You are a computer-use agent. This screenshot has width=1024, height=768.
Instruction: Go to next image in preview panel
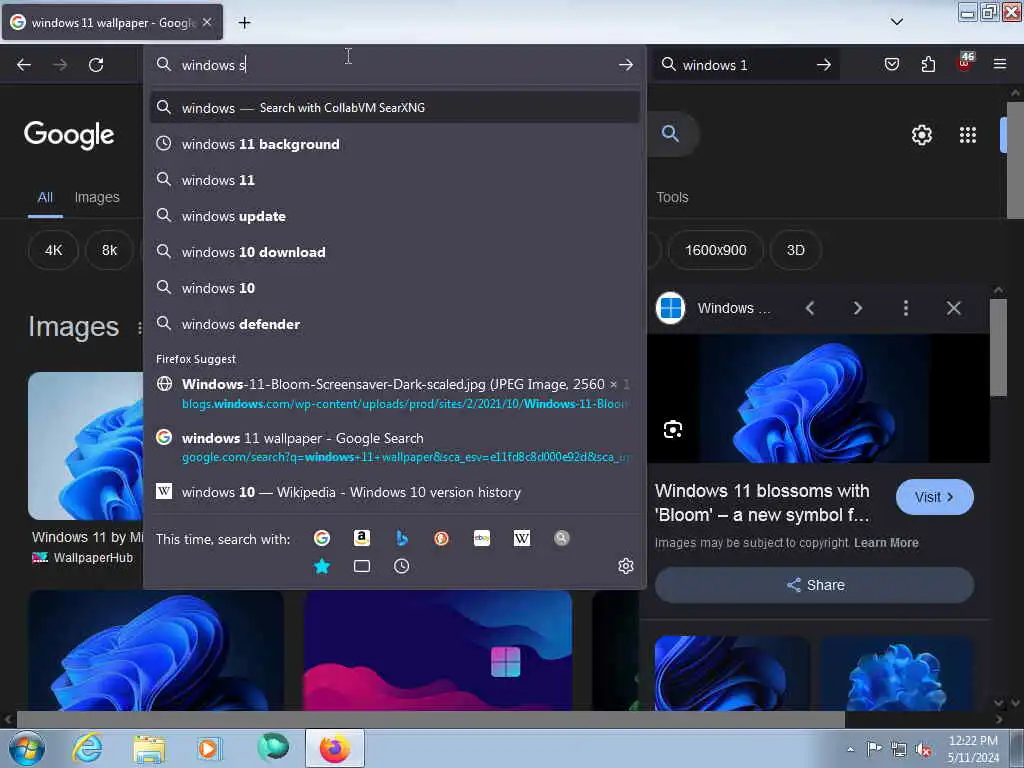[x=857, y=308]
